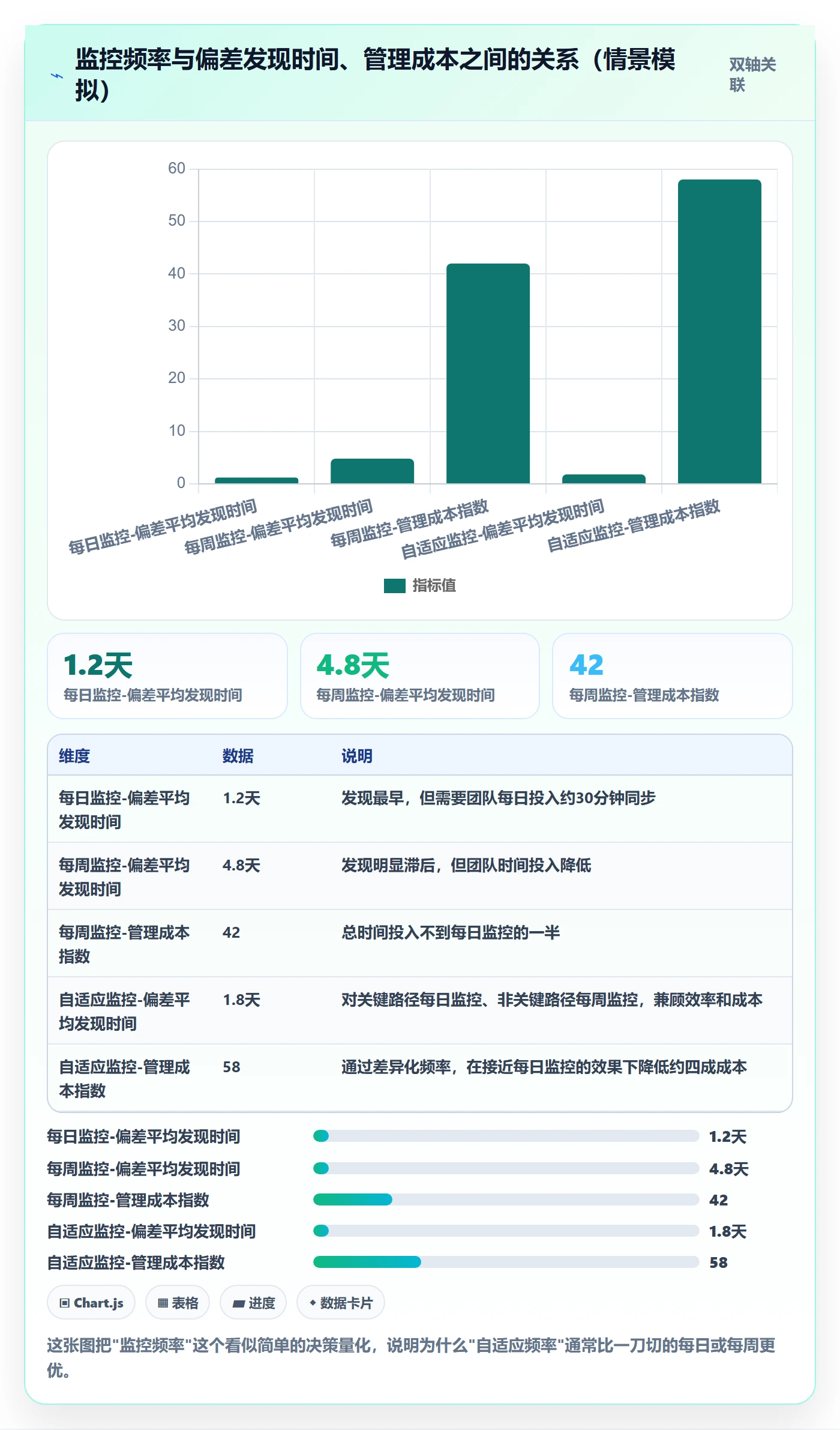This screenshot has width=840, height=1430.
Task: Select the 4.8天 data card
Action: tap(420, 676)
